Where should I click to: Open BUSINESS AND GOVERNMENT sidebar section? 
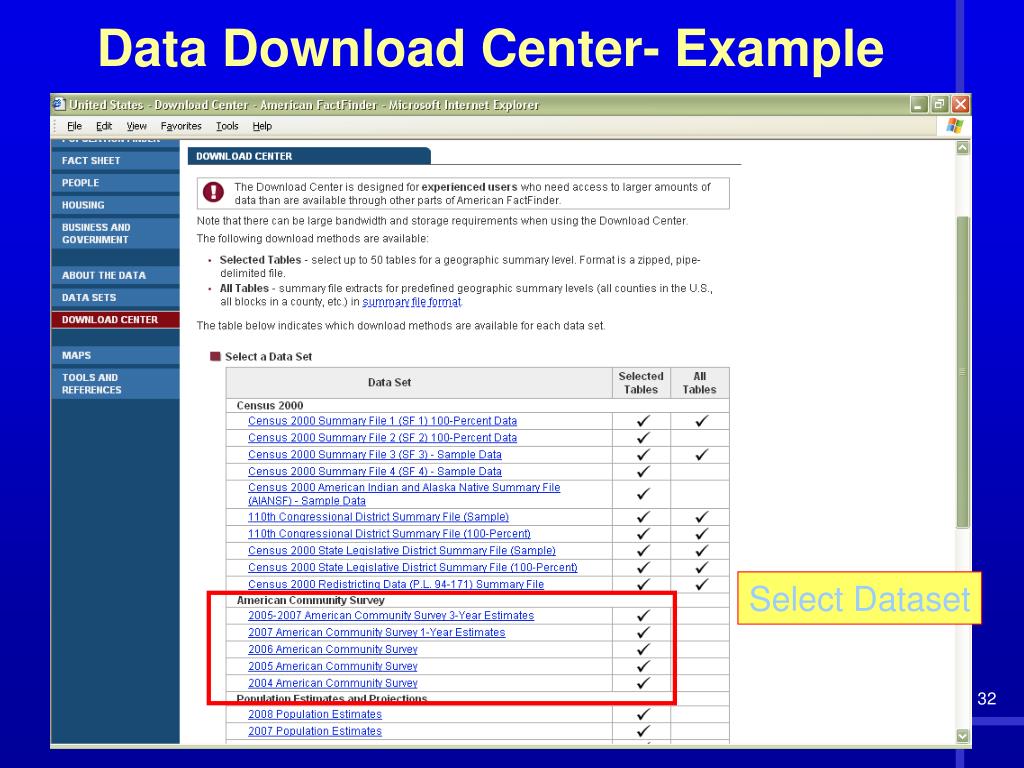(115, 233)
